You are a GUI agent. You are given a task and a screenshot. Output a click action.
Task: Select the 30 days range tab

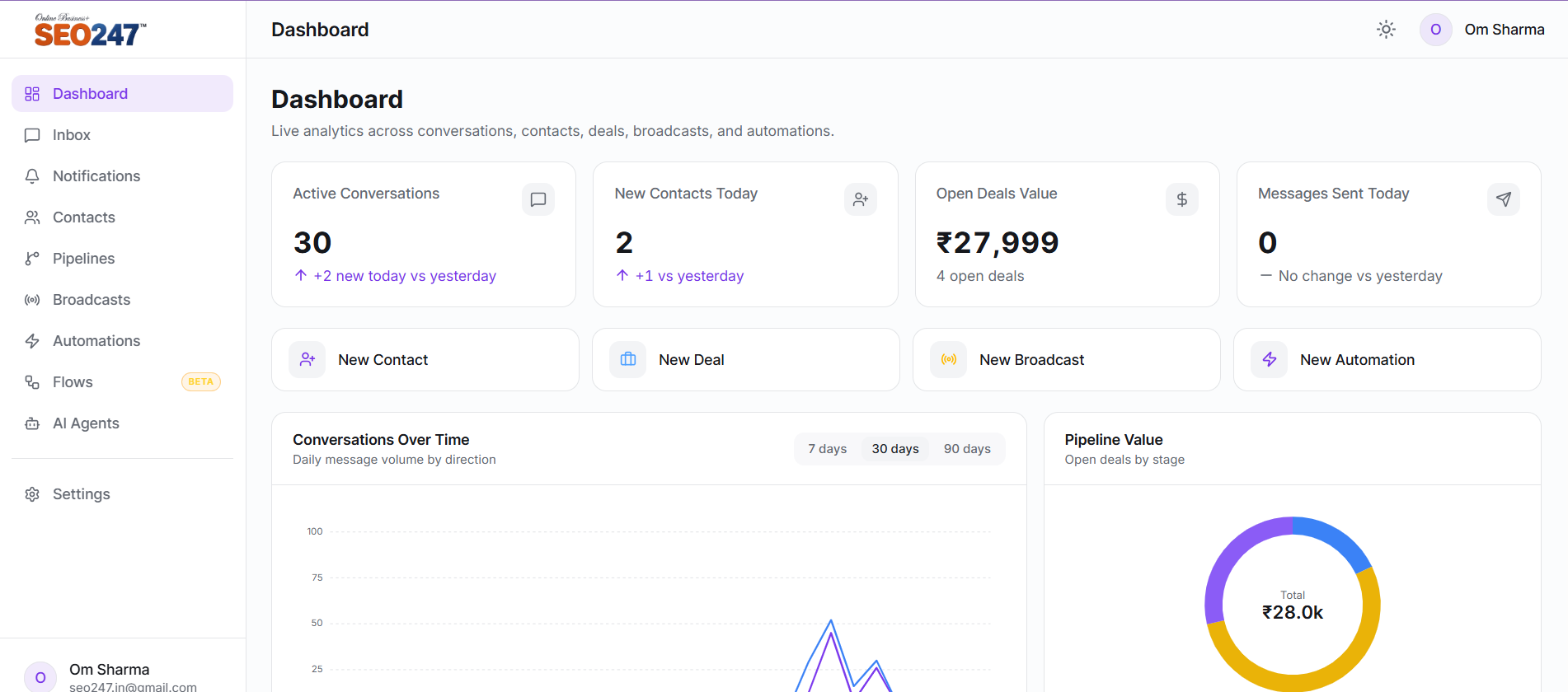pyautogui.click(x=895, y=449)
